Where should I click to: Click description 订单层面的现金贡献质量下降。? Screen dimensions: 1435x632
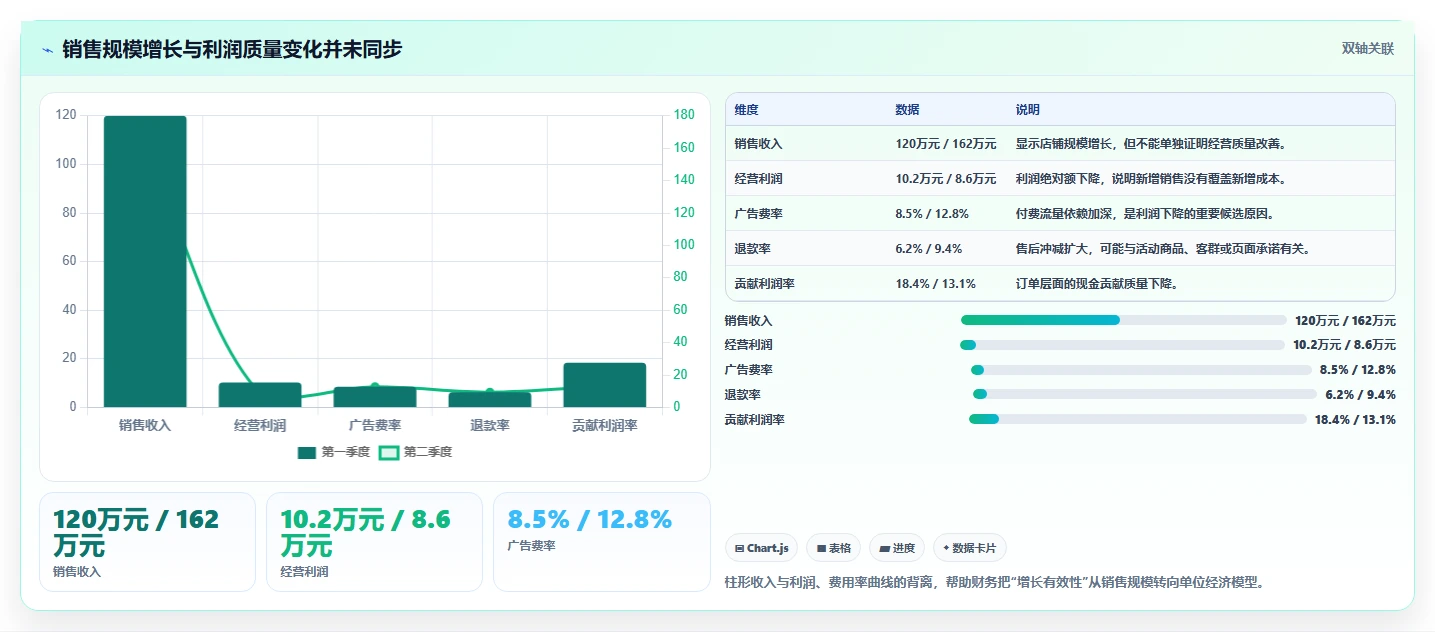click(1097, 284)
